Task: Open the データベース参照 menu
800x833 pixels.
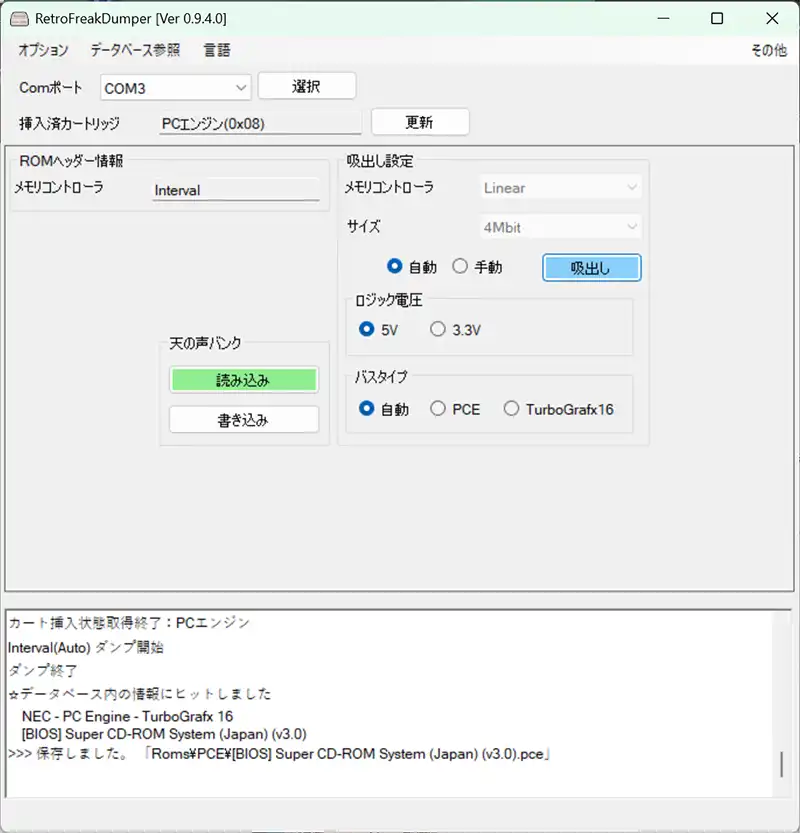Action: pos(135,50)
